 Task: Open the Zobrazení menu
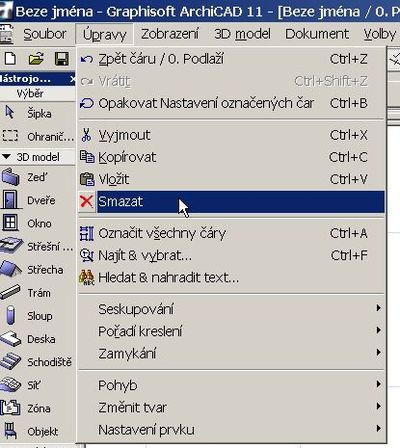170,34
